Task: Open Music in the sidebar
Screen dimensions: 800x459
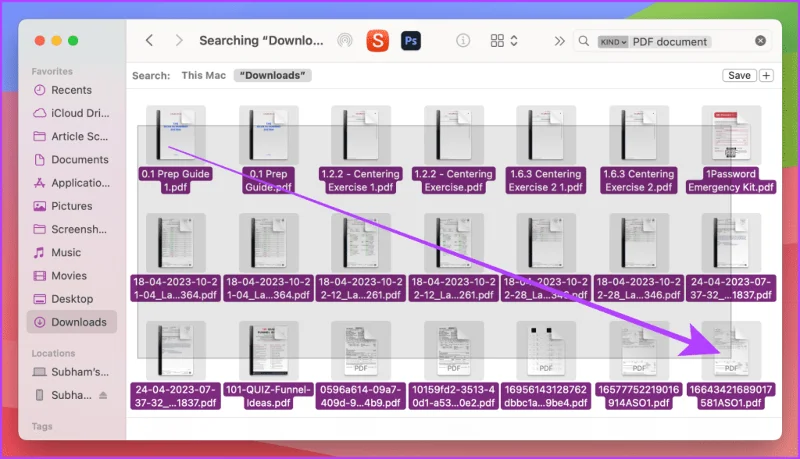Action: (x=71, y=252)
